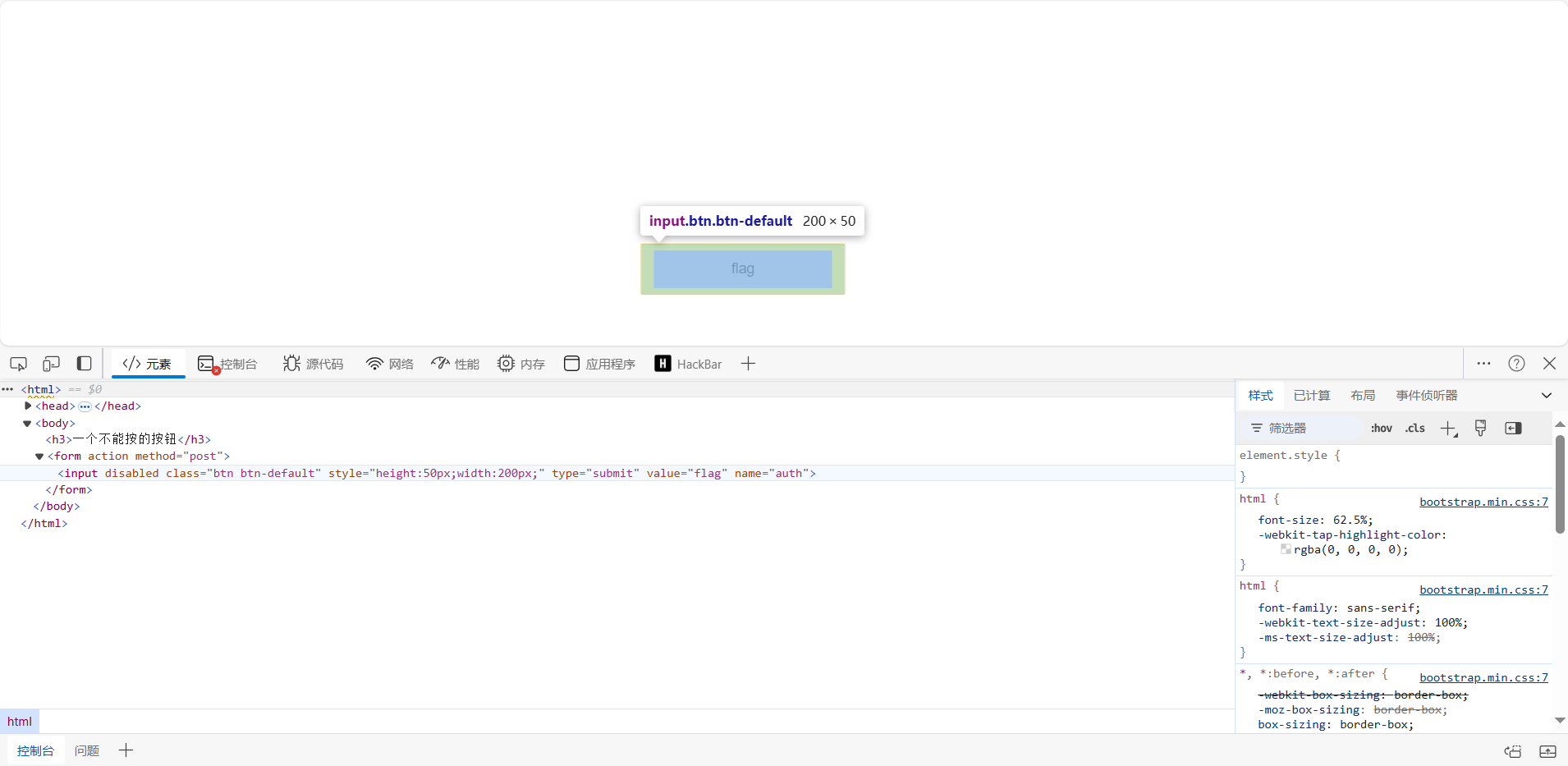
Task: Collapse the form element node
Action: pyautogui.click(x=39, y=456)
